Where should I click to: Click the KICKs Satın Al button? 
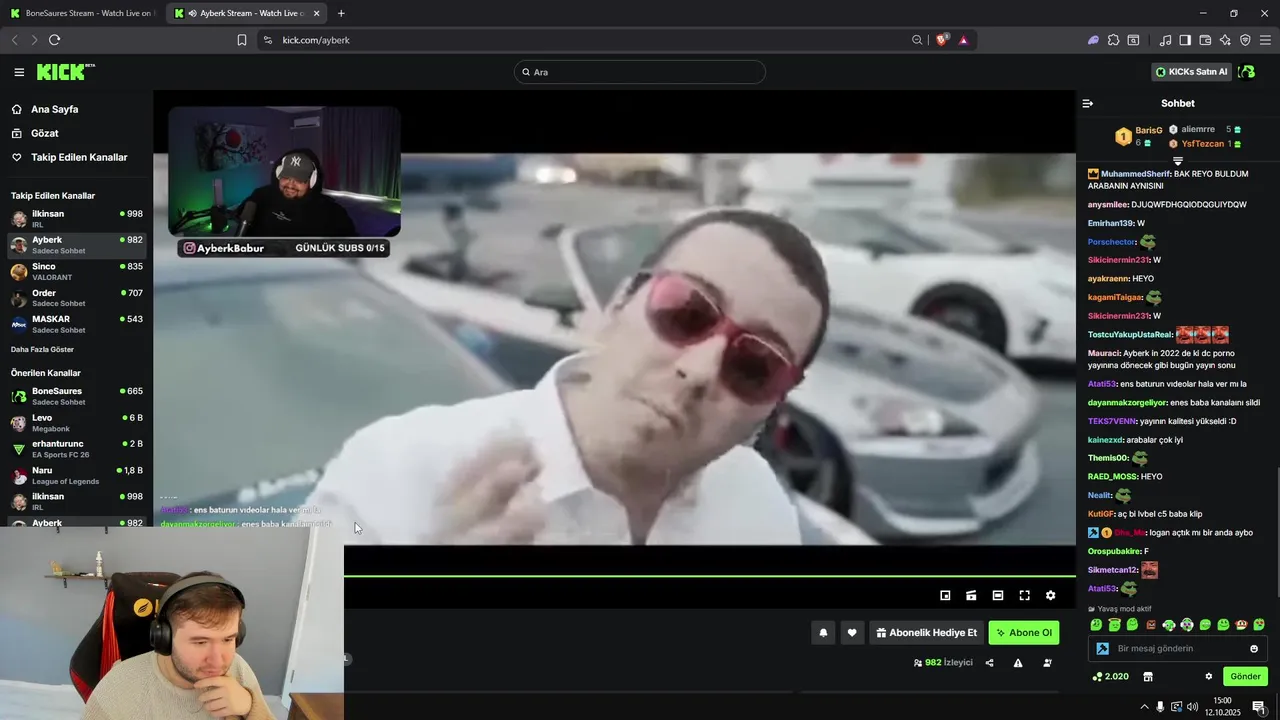1192,72
